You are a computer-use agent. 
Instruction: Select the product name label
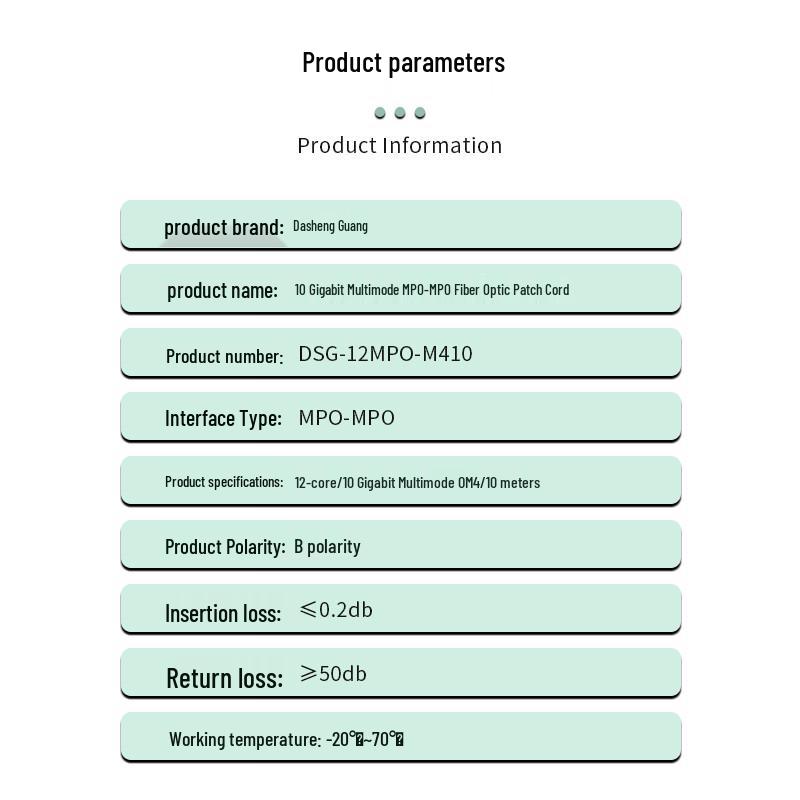click(222, 291)
